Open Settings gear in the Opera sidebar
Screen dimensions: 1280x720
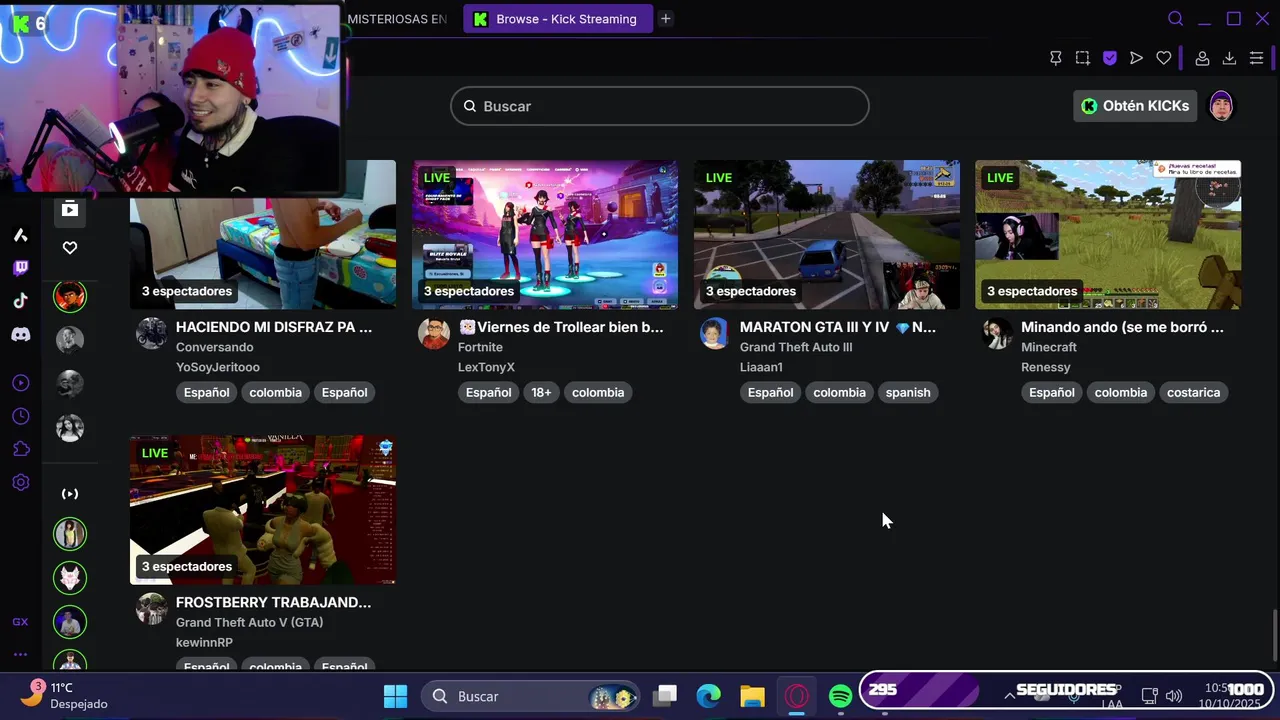pyautogui.click(x=20, y=482)
